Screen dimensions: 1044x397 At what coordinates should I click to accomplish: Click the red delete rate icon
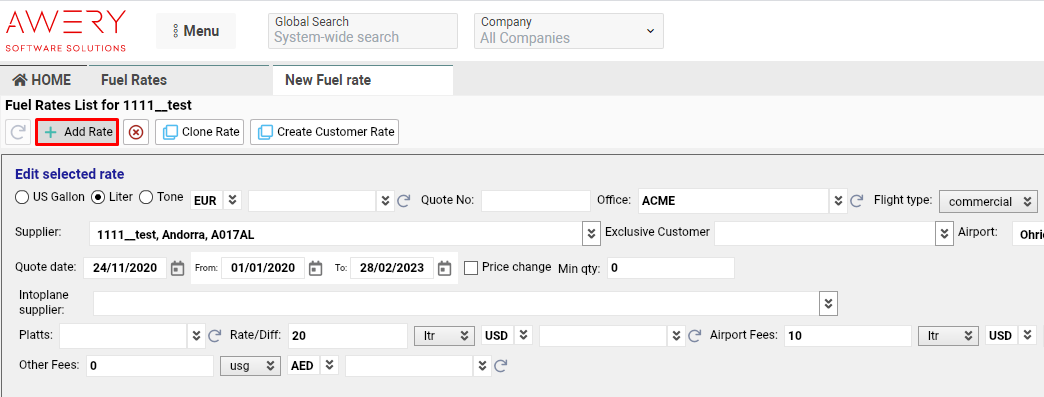136,132
